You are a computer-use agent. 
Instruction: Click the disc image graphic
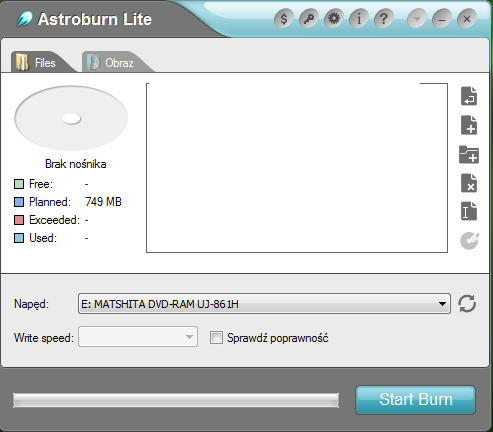tap(71, 118)
